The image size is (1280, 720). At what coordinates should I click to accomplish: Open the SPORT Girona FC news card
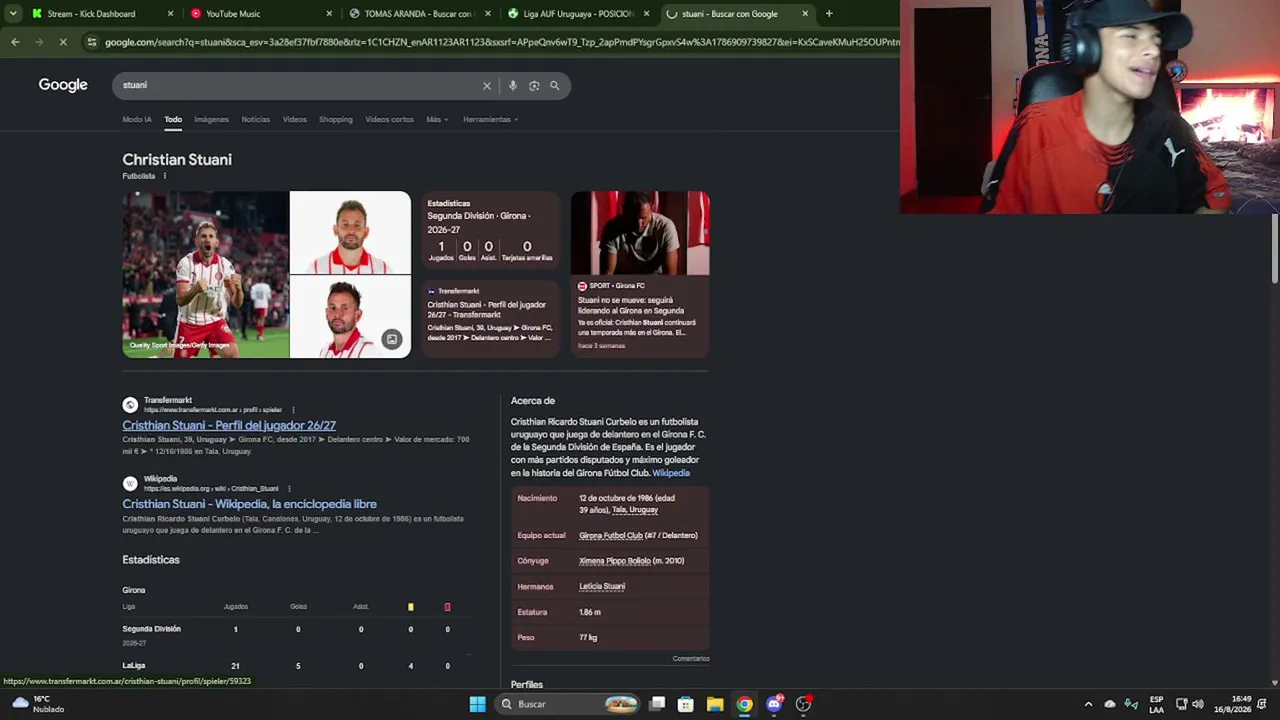[x=640, y=274]
